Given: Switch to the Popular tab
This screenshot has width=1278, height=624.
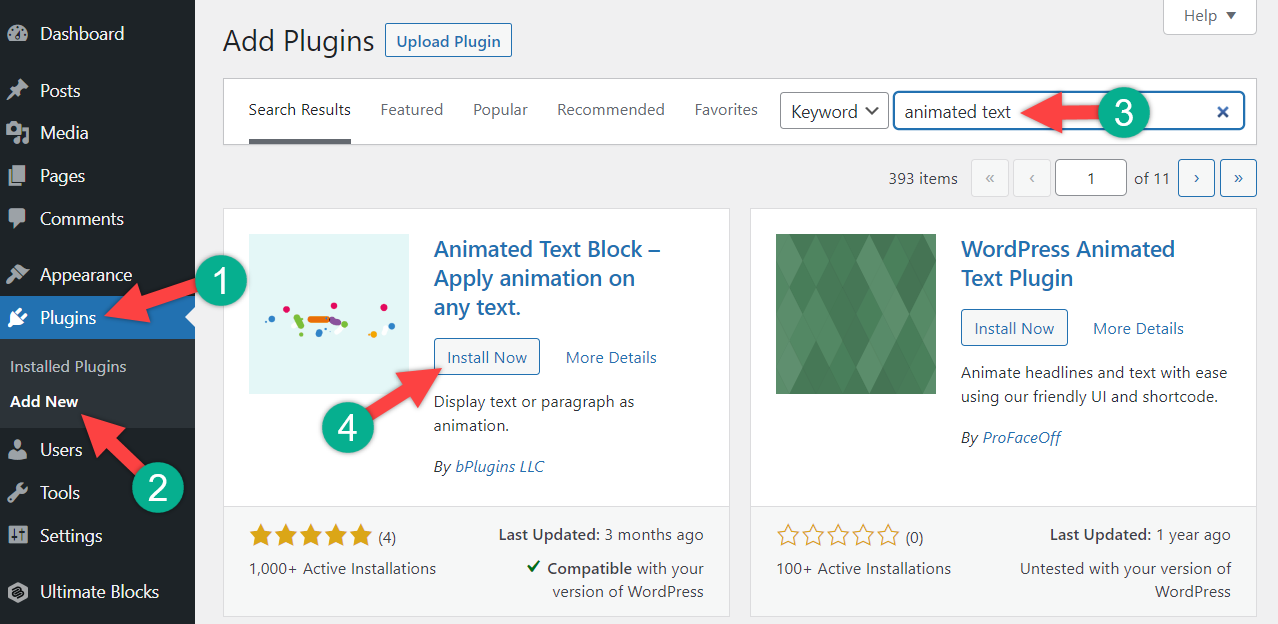Looking at the screenshot, I should click(500, 110).
